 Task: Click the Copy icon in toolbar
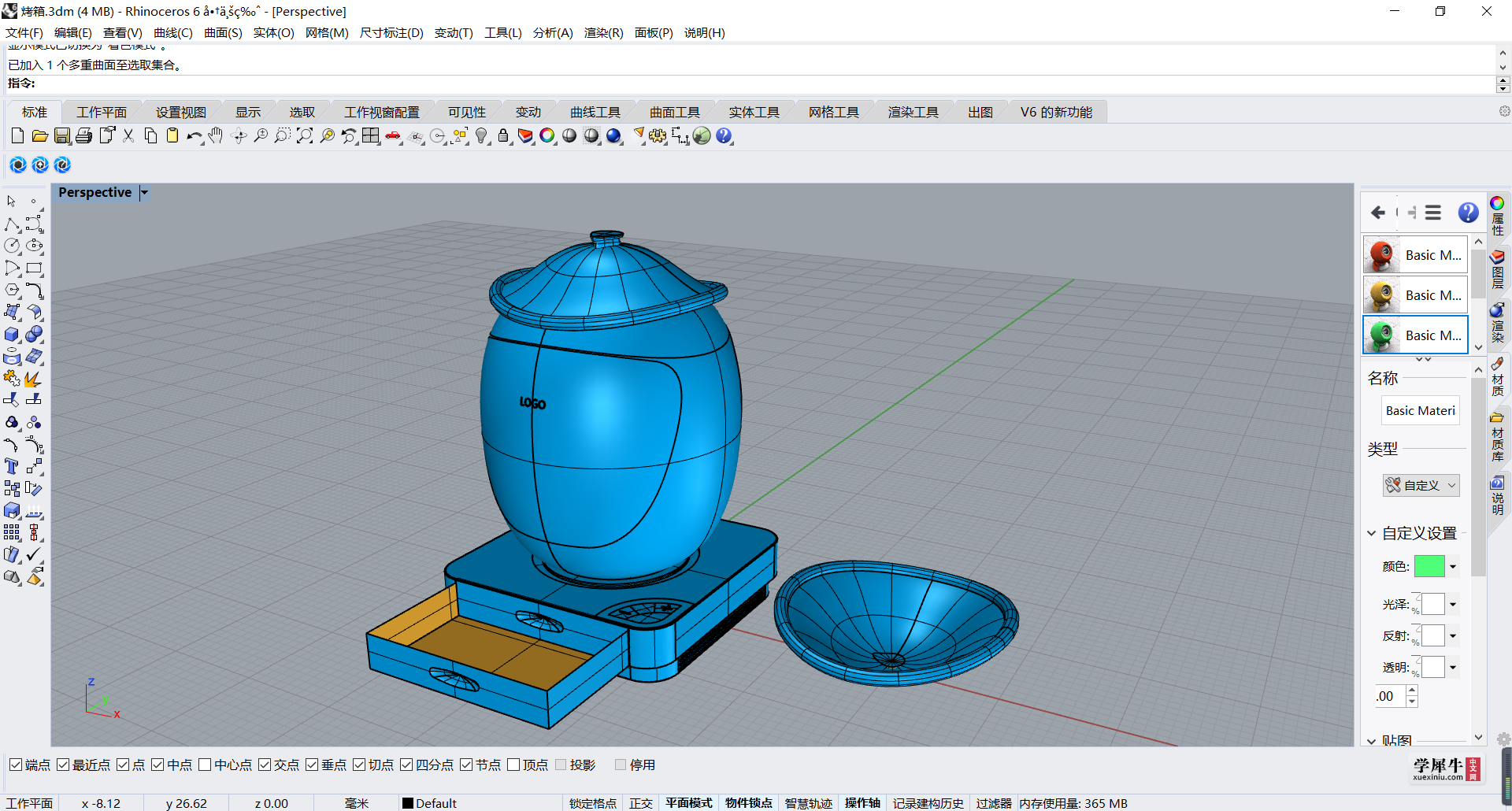coord(150,136)
